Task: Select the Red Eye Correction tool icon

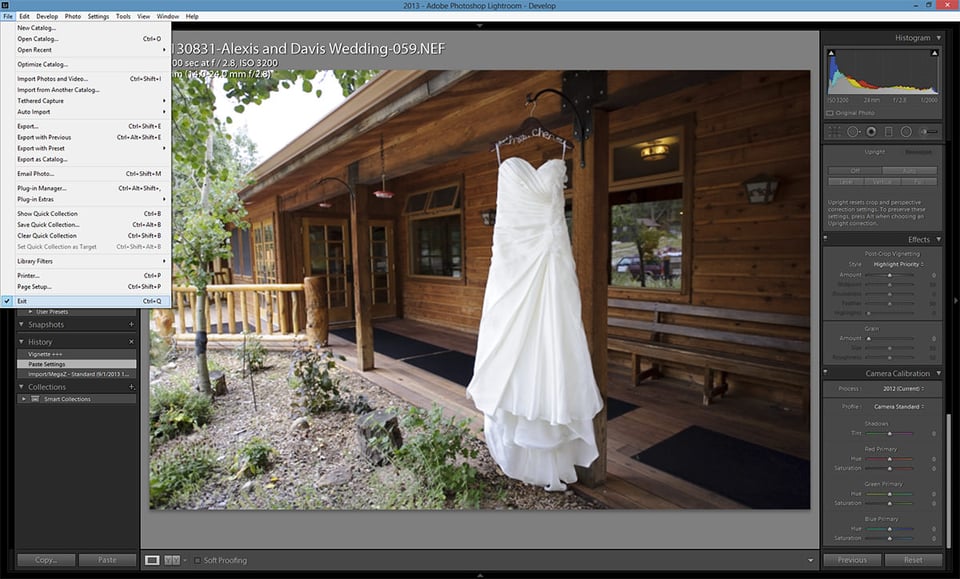Action: (x=871, y=132)
